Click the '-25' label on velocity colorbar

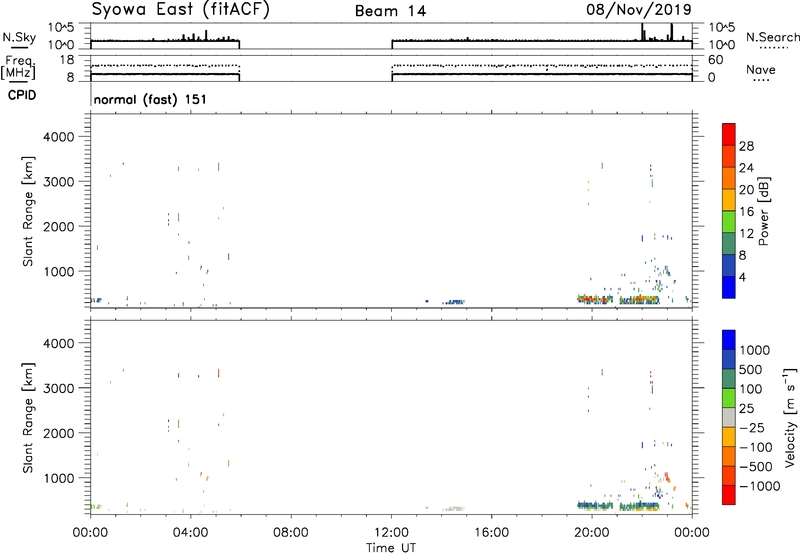[752, 428]
